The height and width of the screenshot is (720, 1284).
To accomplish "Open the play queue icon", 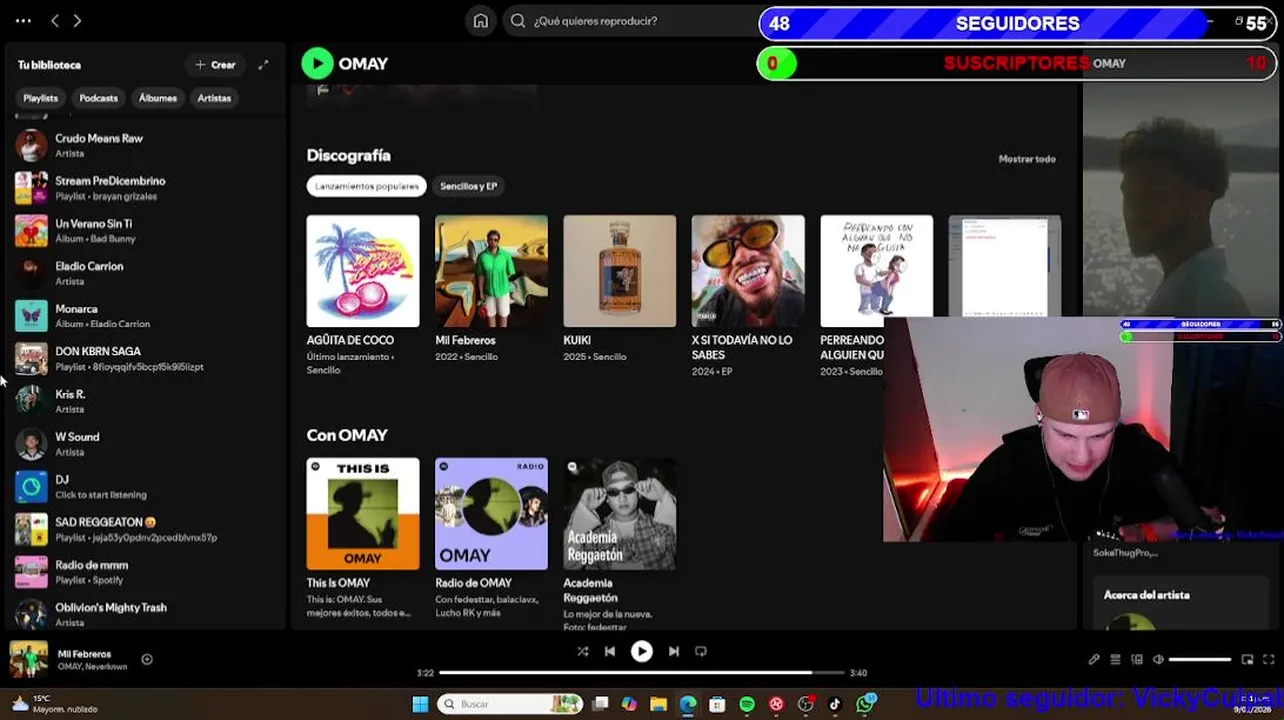I will 1115,659.
